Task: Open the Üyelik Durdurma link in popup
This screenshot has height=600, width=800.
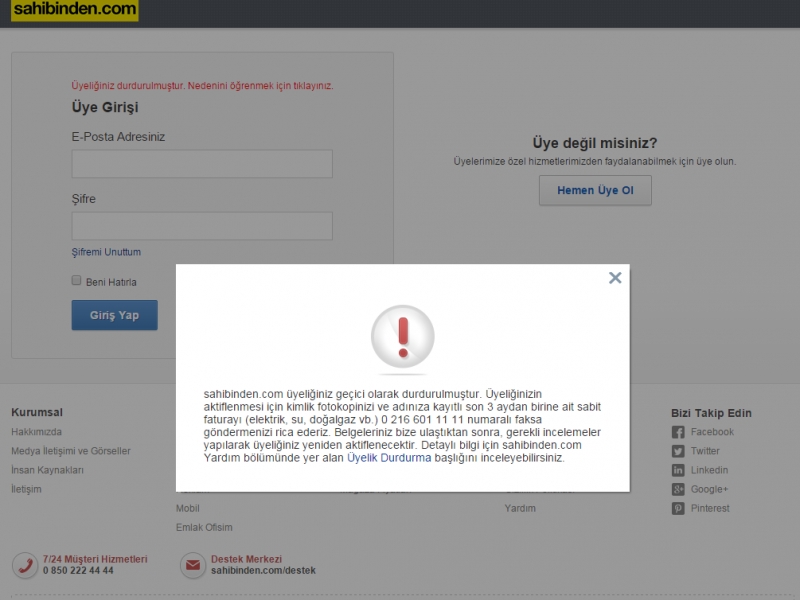Action: click(389, 458)
